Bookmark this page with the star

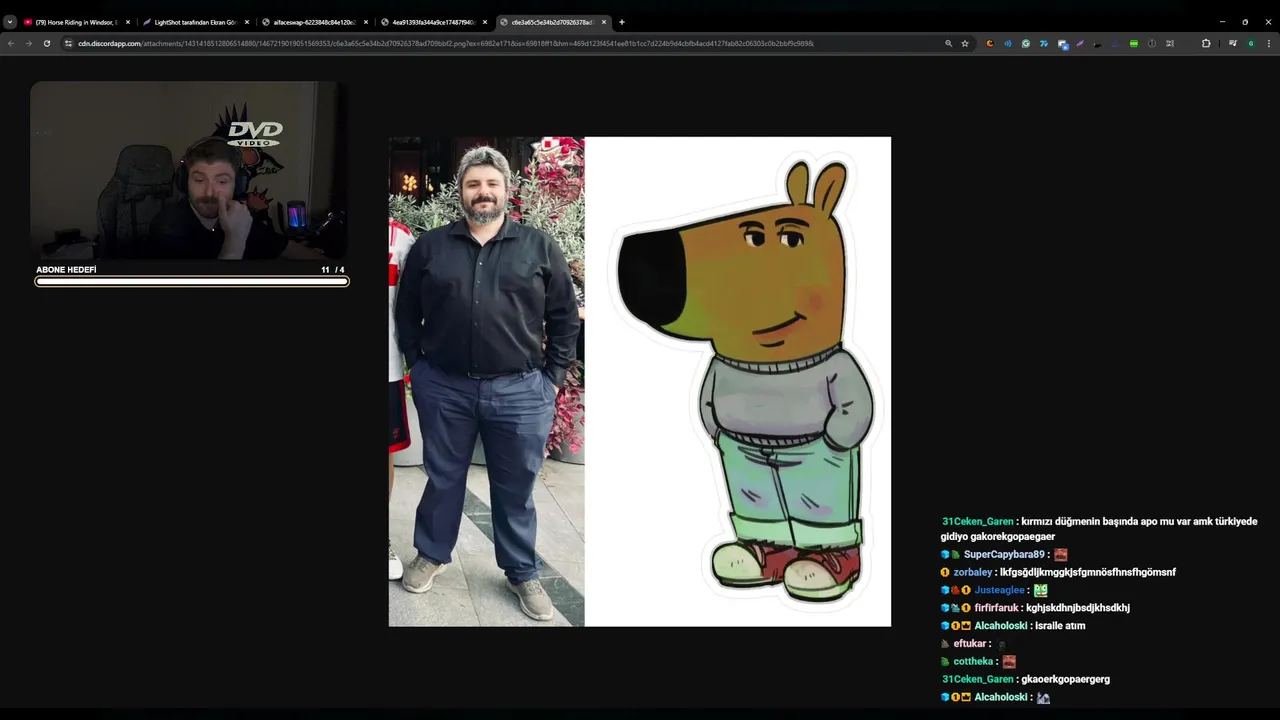(x=965, y=43)
